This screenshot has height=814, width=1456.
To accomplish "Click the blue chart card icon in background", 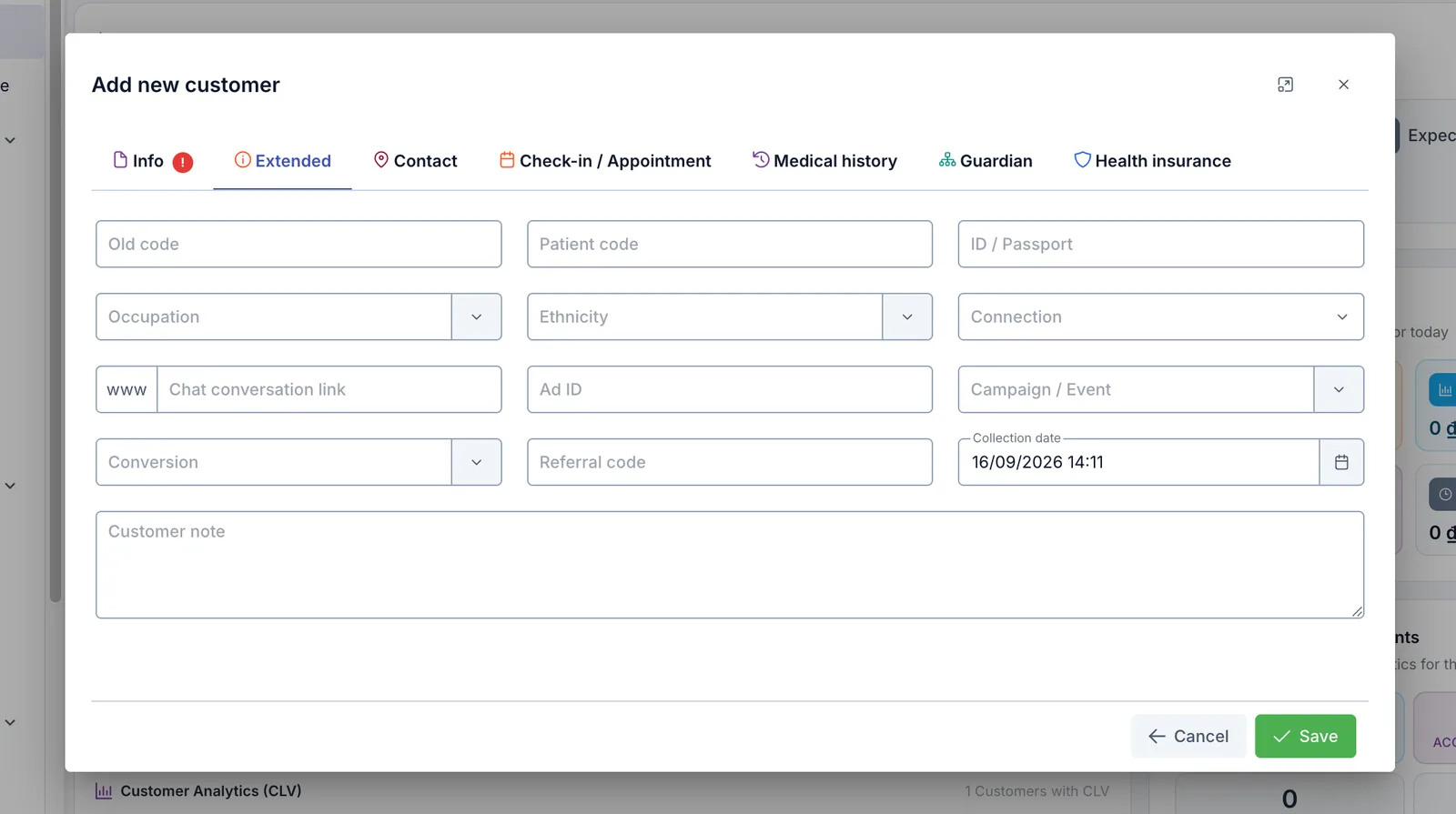I will click(1444, 390).
